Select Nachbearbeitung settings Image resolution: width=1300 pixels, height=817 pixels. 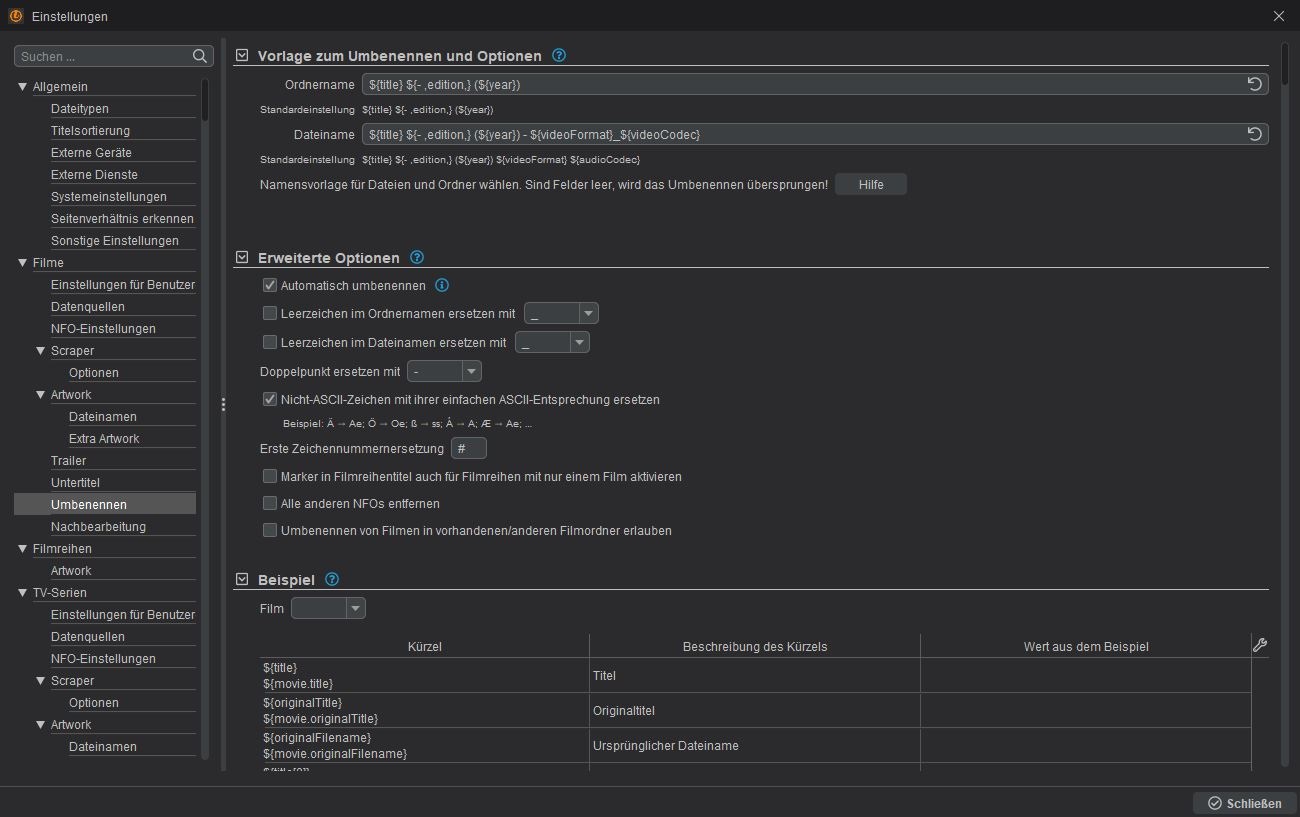pyautogui.click(x=98, y=526)
